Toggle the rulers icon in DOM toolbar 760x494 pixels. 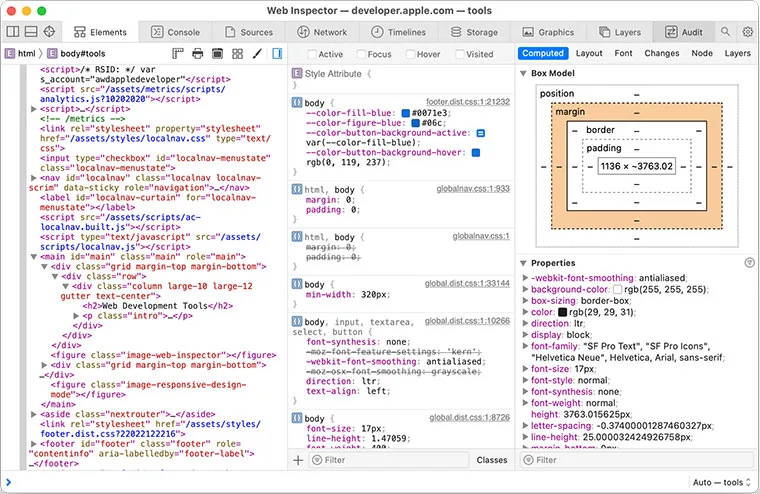pos(178,53)
